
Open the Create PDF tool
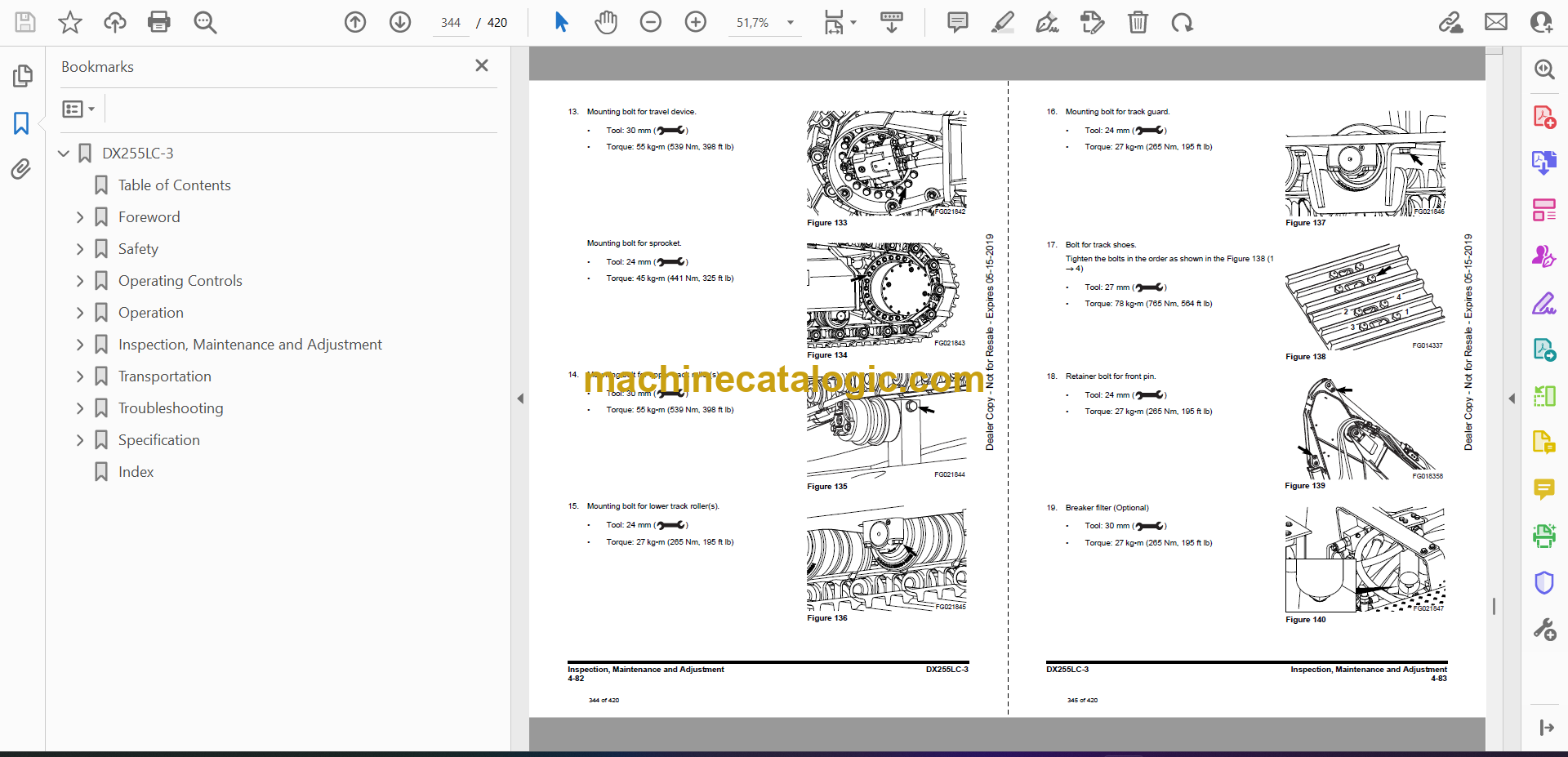coord(1543,117)
